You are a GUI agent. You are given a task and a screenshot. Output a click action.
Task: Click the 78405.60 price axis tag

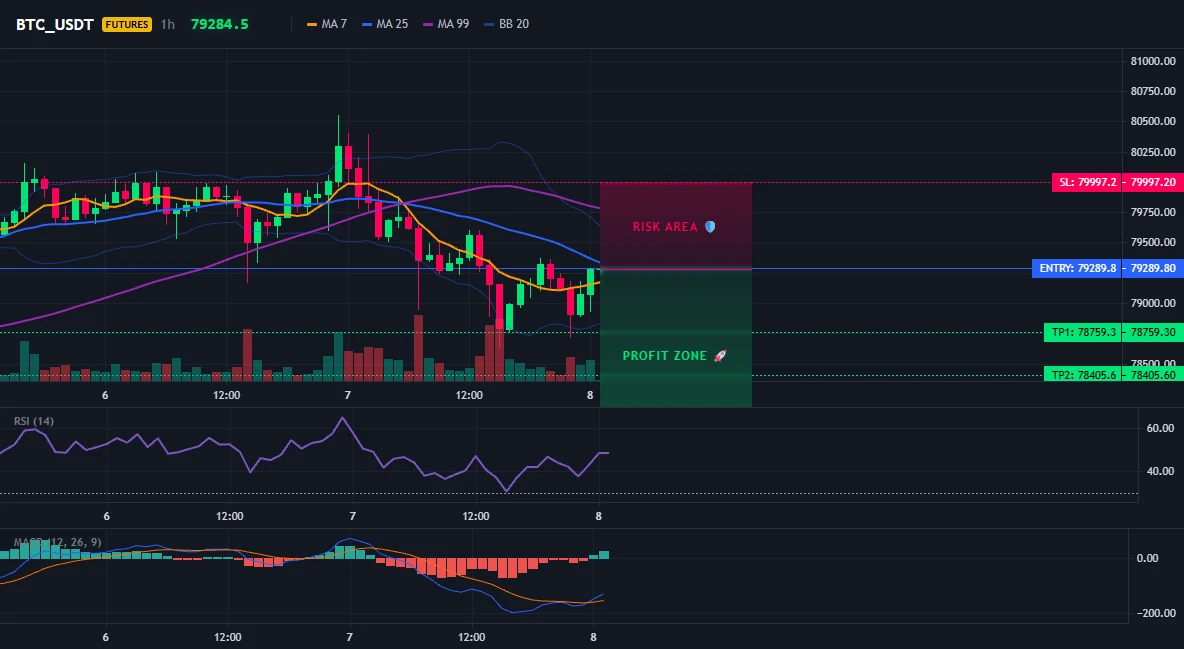(1153, 375)
